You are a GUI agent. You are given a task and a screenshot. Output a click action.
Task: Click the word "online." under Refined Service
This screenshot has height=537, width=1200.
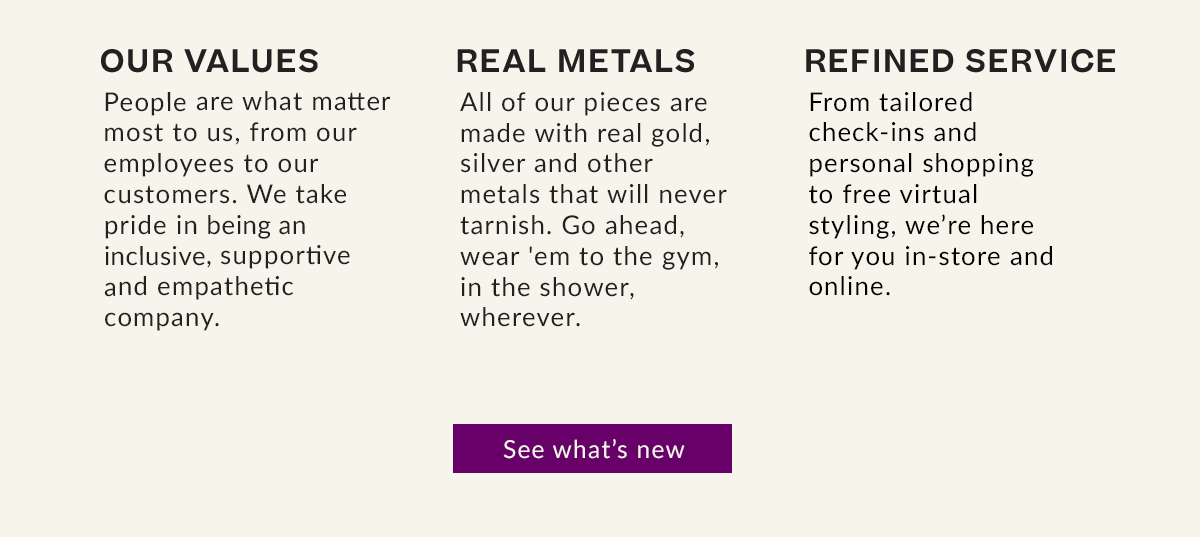pyautogui.click(x=849, y=287)
